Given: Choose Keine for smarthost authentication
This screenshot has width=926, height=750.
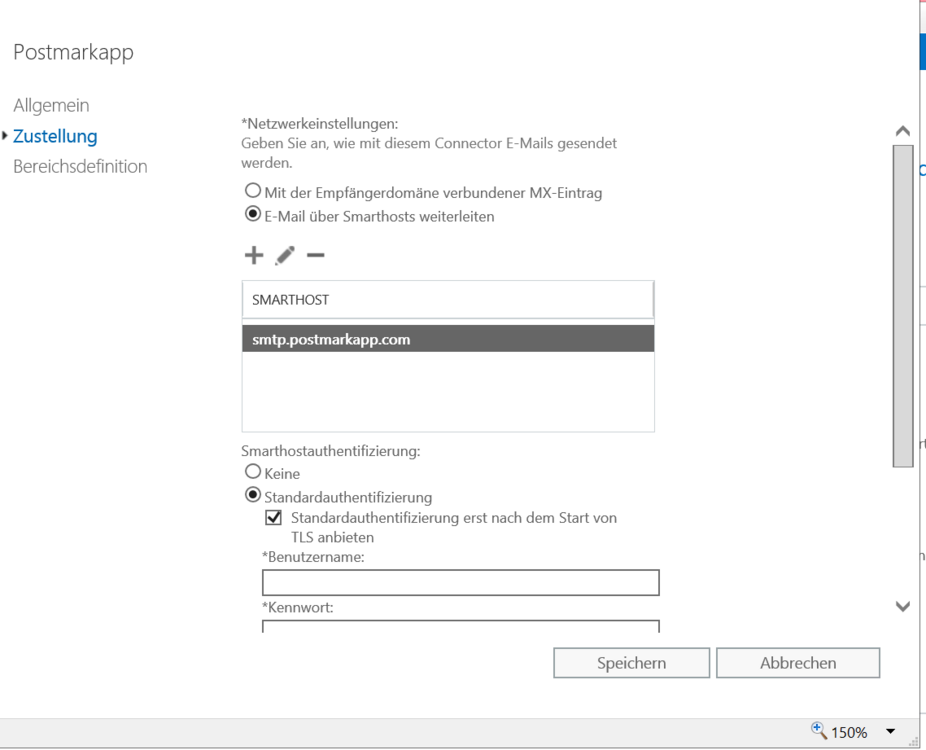Looking at the screenshot, I should (253, 473).
